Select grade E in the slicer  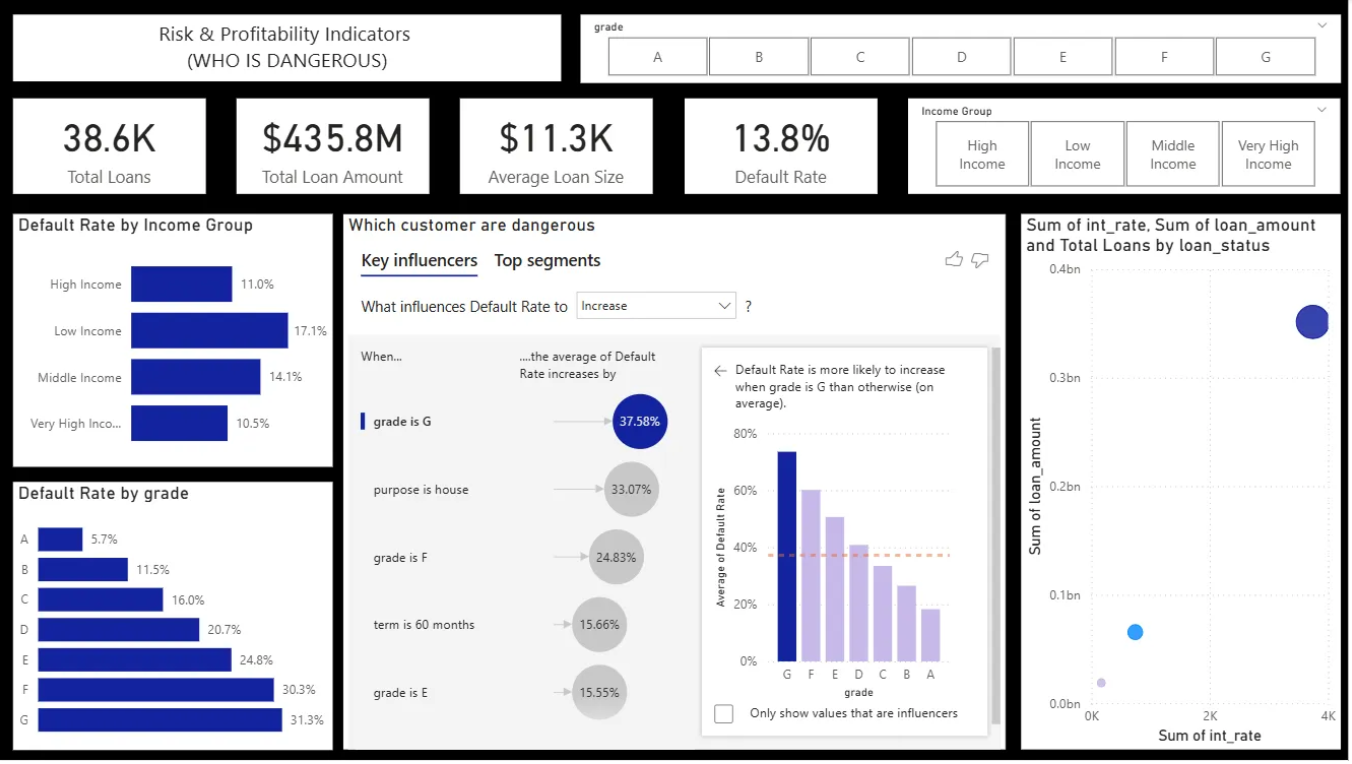click(1063, 57)
